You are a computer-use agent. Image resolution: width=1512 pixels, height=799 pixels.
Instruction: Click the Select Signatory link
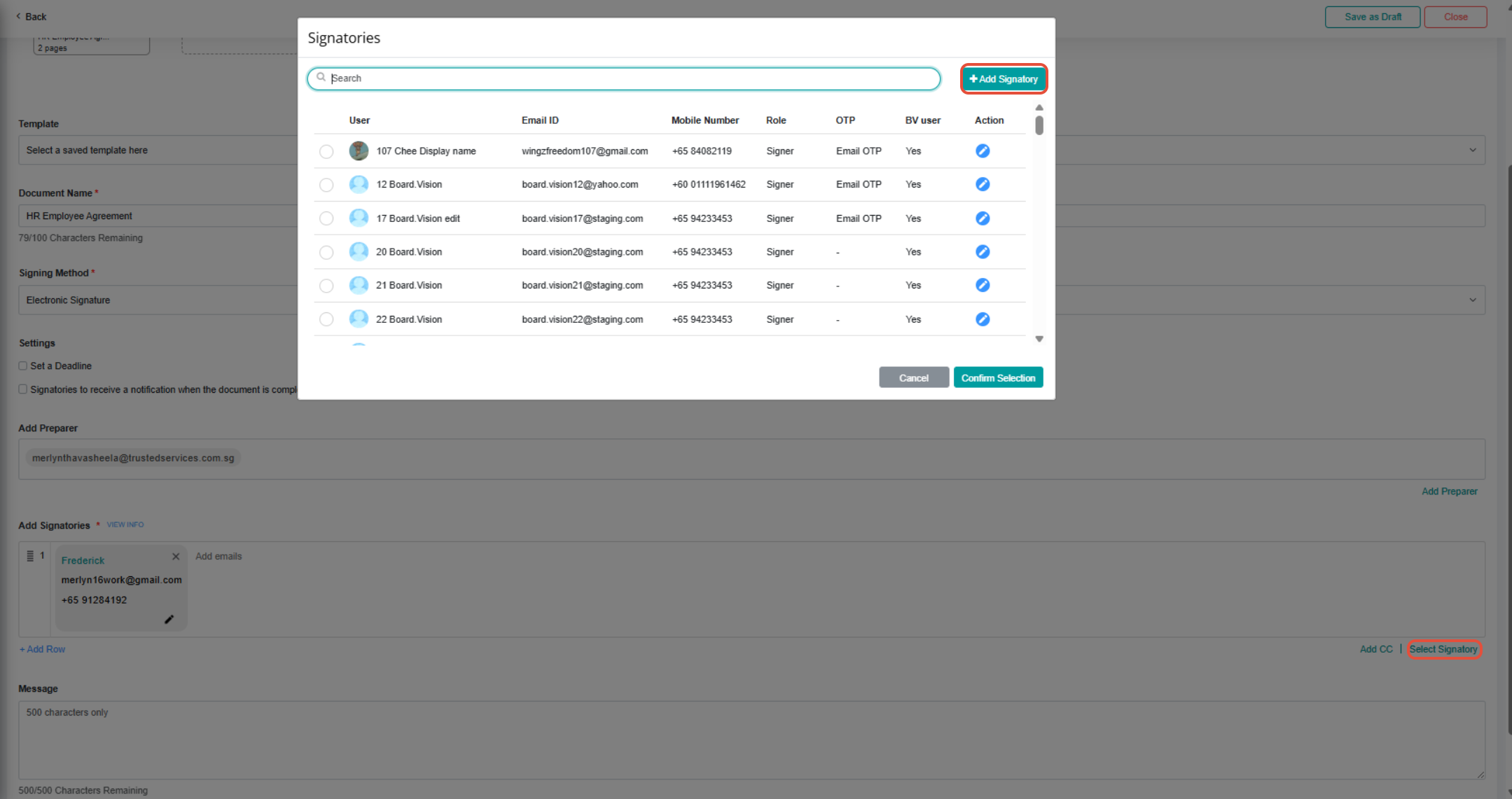point(1443,649)
